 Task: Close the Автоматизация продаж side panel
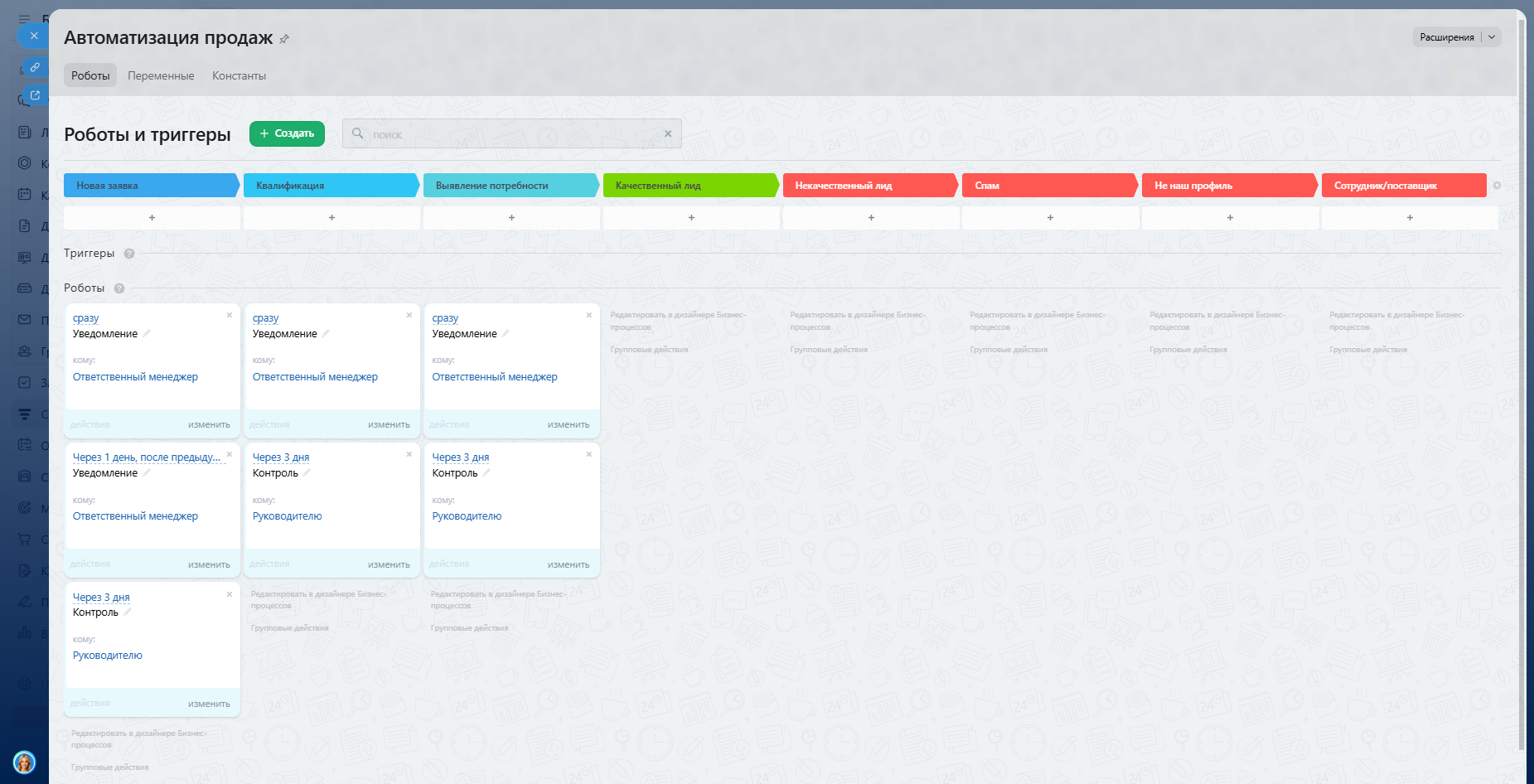tap(34, 36)
